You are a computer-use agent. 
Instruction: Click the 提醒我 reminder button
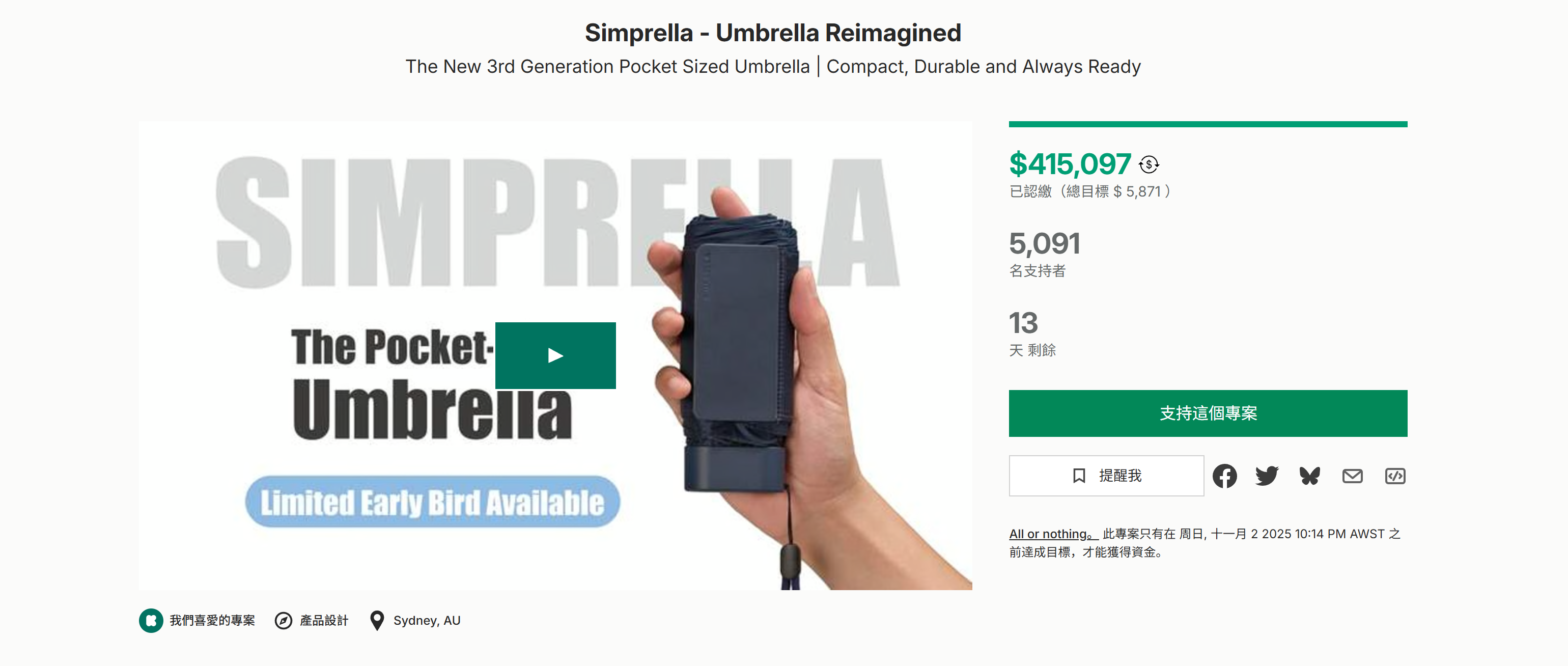1105,476
